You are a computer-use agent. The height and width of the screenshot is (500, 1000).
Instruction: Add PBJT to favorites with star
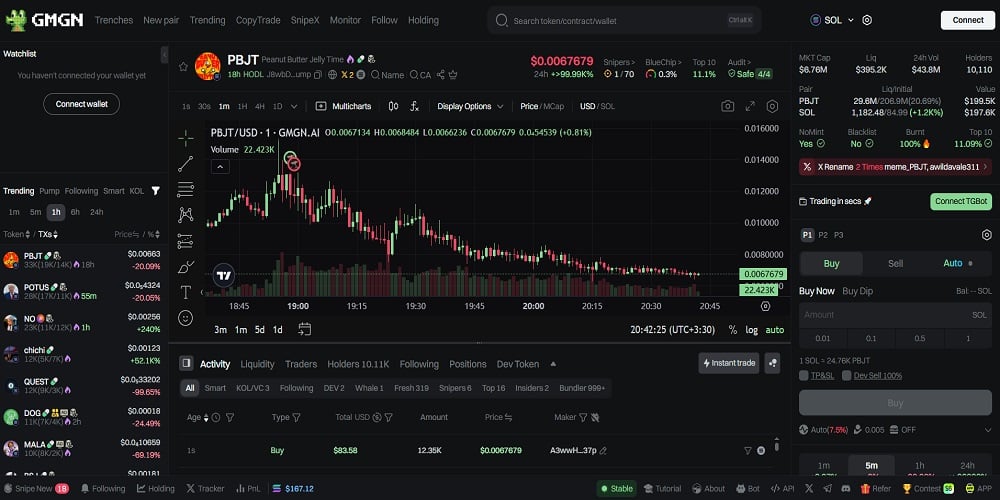tap(183, 66)
